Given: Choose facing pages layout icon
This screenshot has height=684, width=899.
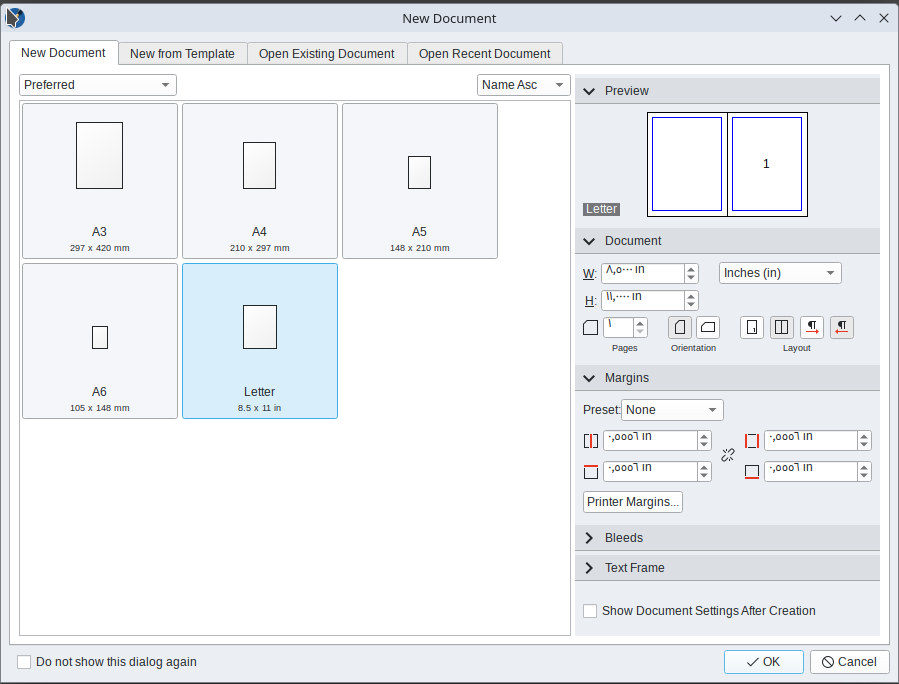Looking at the screenshot, I should coord(782,328).
